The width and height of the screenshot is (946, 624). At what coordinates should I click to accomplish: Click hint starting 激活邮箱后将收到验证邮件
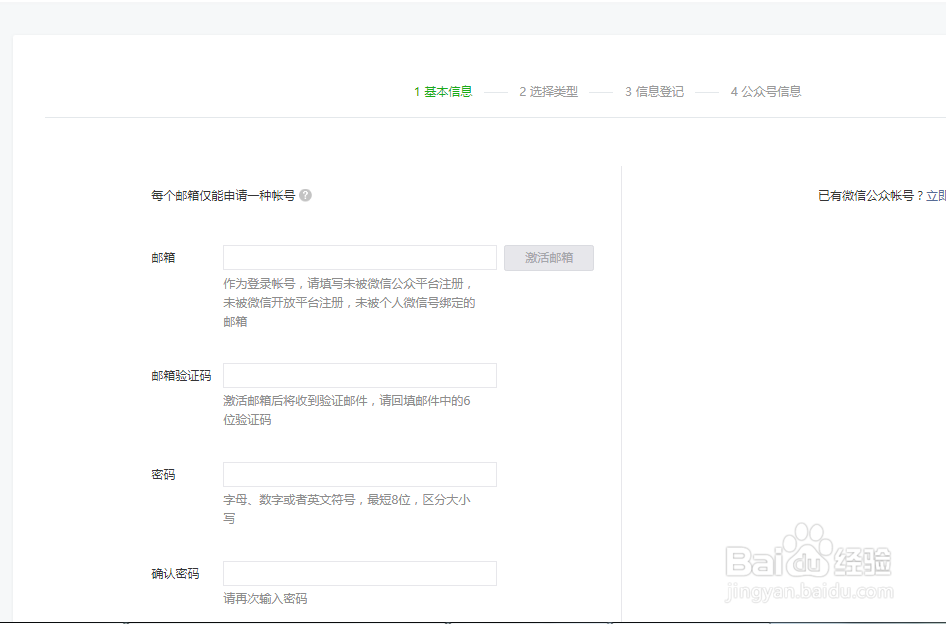pos(347,410)
